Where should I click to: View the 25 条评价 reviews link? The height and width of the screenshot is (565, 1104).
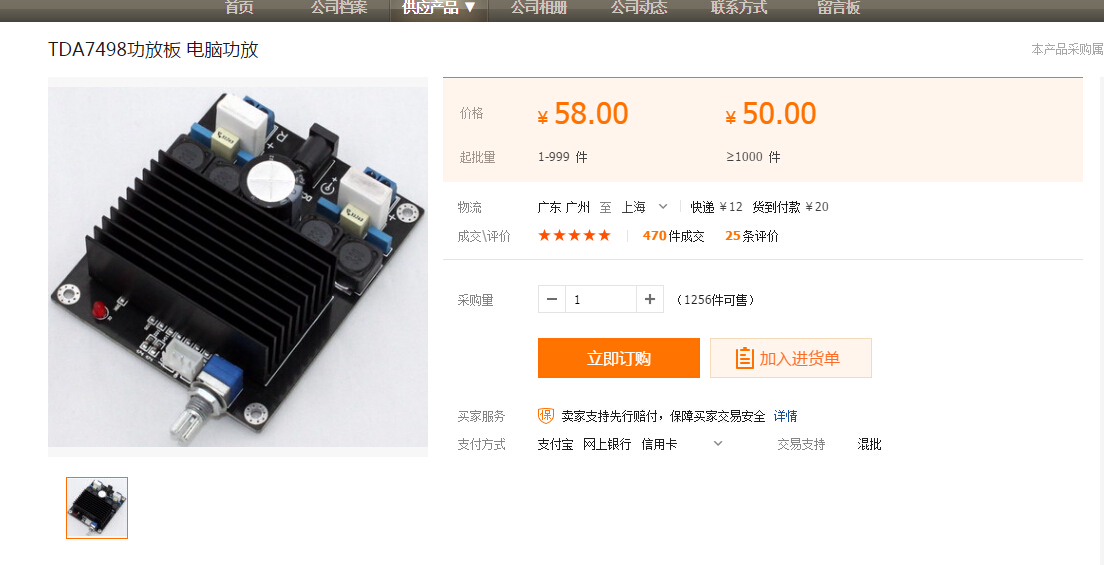[752, 236]
